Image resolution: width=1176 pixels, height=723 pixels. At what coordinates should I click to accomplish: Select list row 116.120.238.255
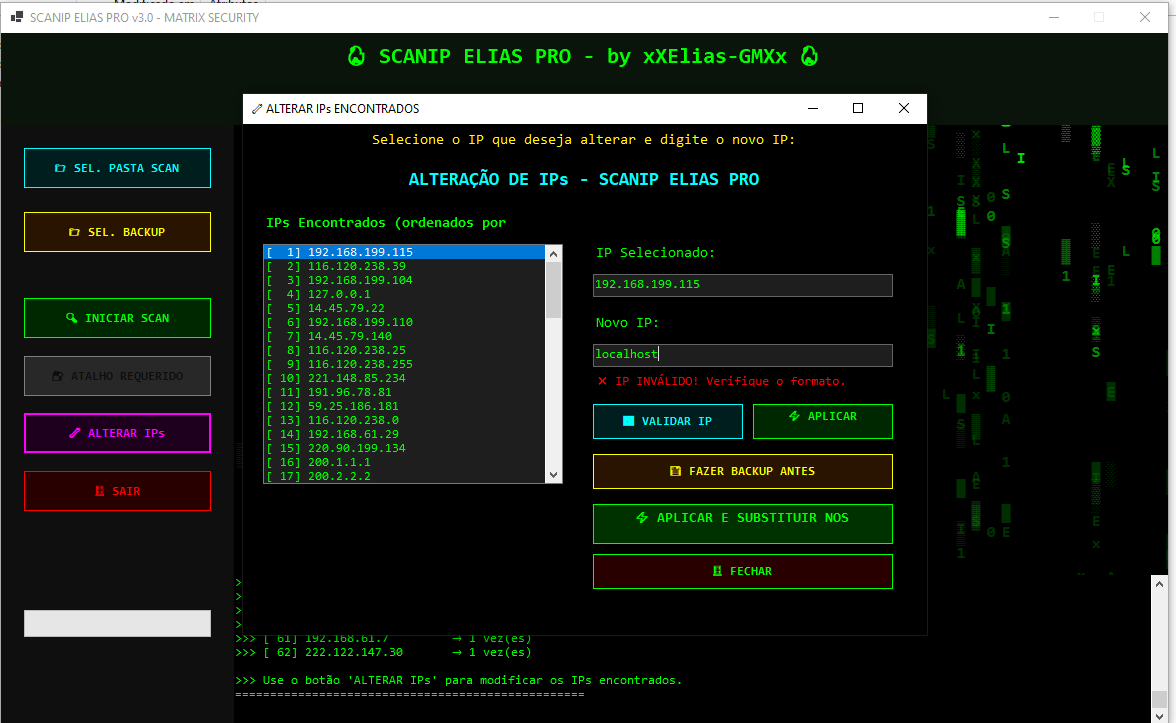click(x=404, y=364)
